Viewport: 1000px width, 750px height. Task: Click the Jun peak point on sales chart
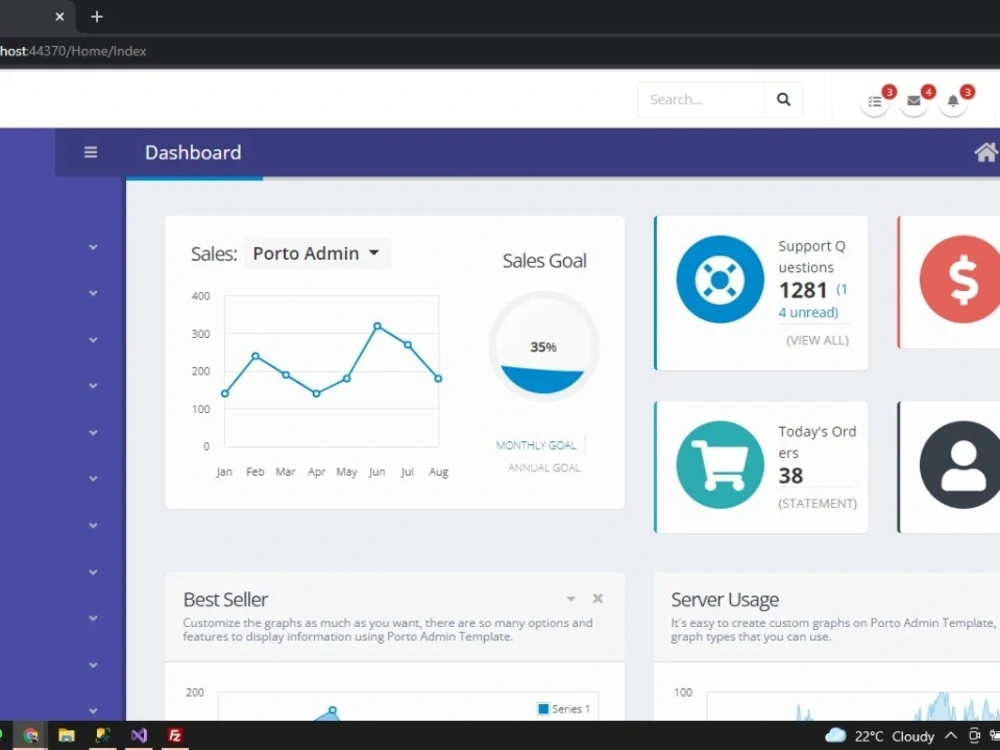pyautogui.click(x=378, y=326)
